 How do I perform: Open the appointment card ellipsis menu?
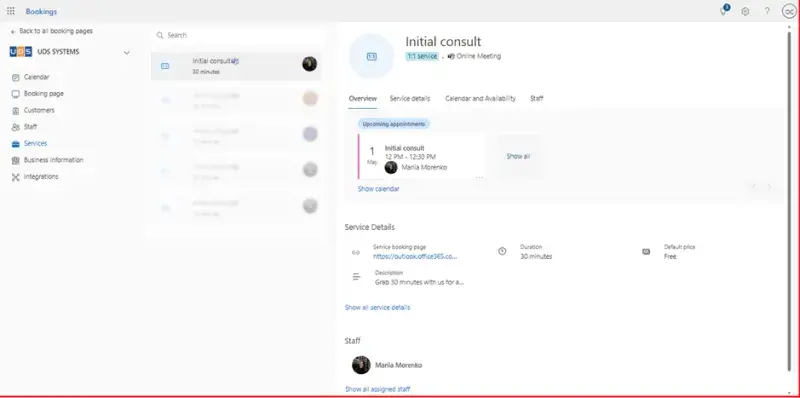point(479,177)
